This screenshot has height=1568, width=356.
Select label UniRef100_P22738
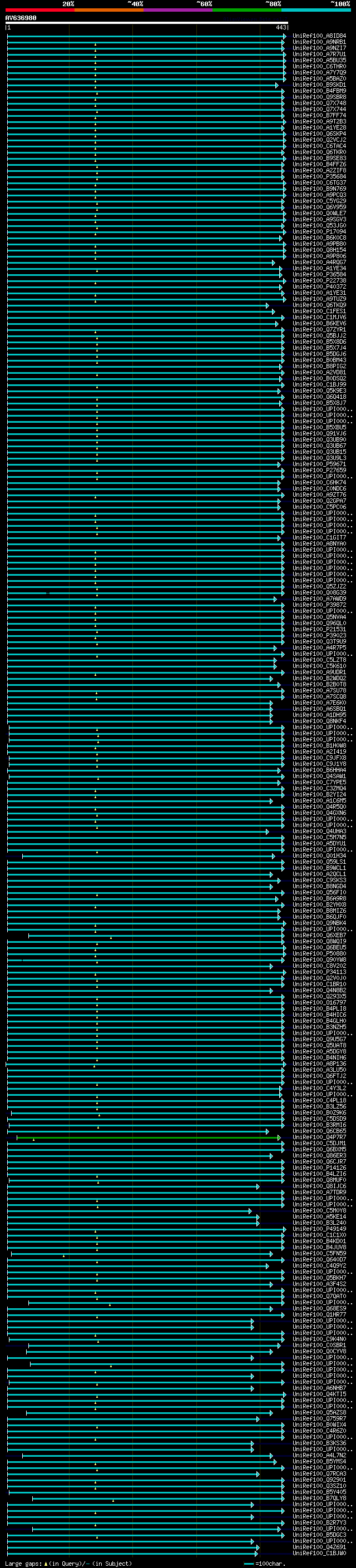[x=319, y=280]
